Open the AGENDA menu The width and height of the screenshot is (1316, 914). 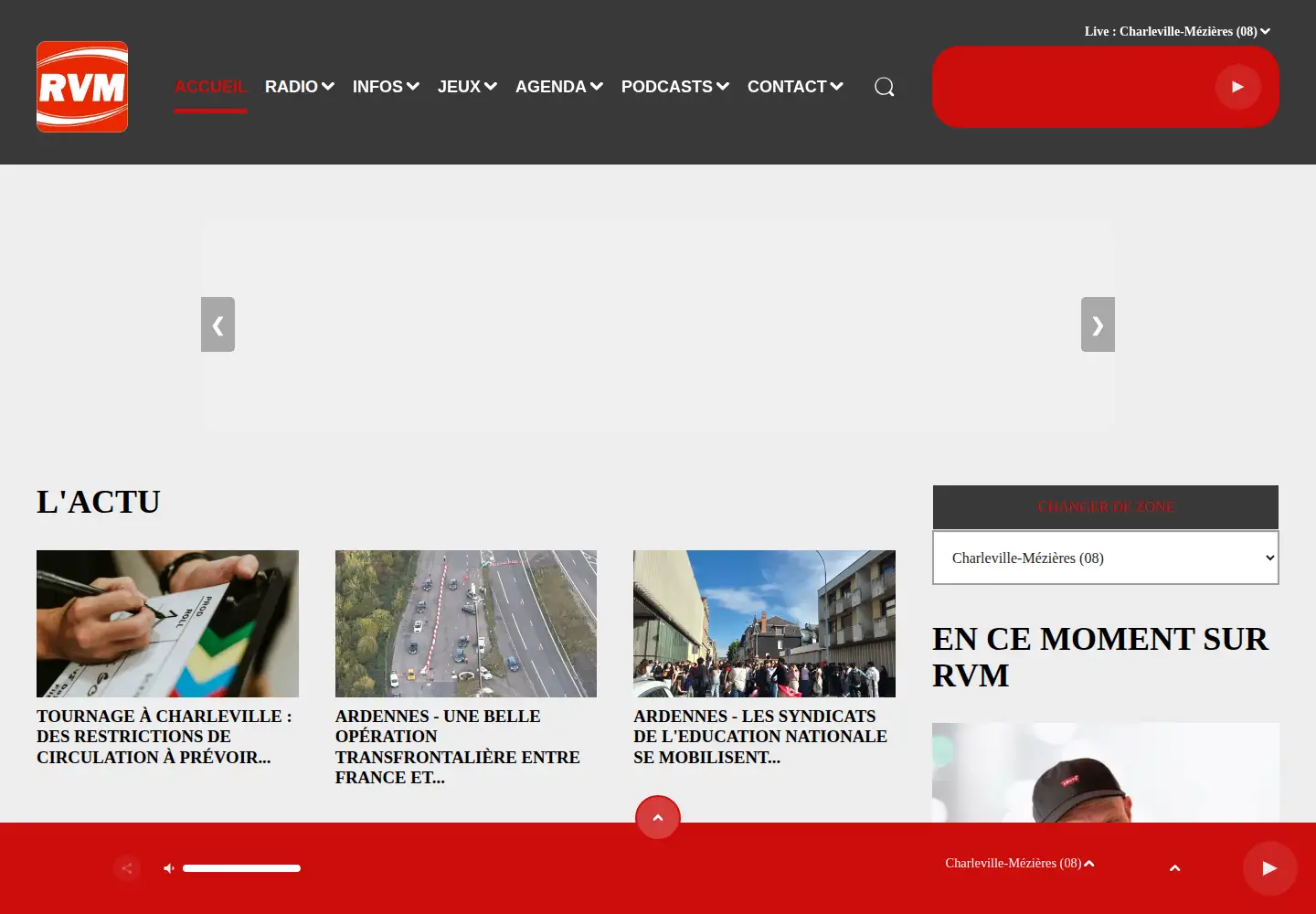tap(559, 87)
